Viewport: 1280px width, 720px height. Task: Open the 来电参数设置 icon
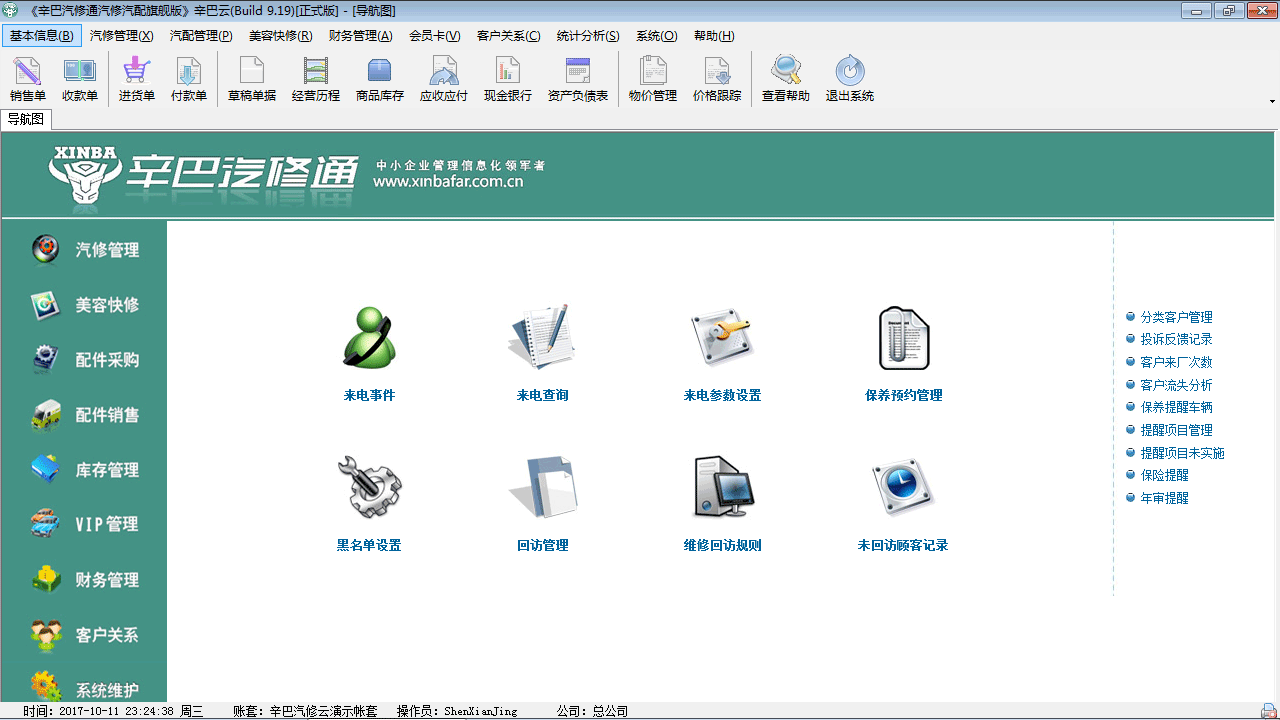pyautogui.click(x=723, y=338)
